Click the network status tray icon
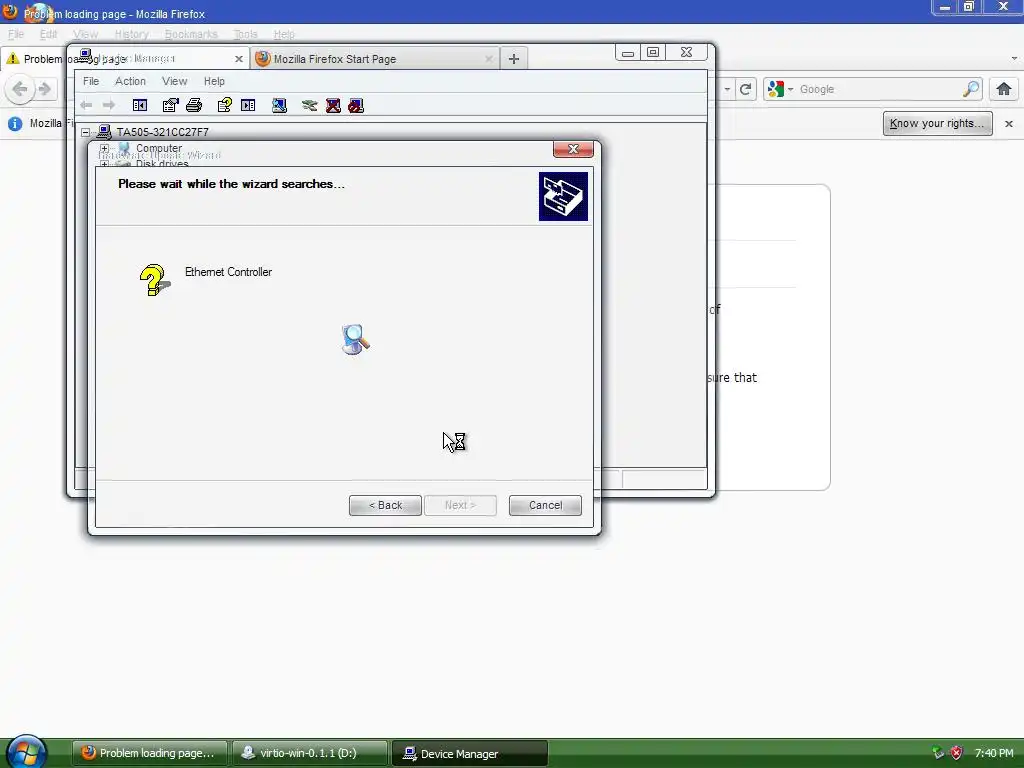This screenshot has width=1024, height=768. point(938,753)
